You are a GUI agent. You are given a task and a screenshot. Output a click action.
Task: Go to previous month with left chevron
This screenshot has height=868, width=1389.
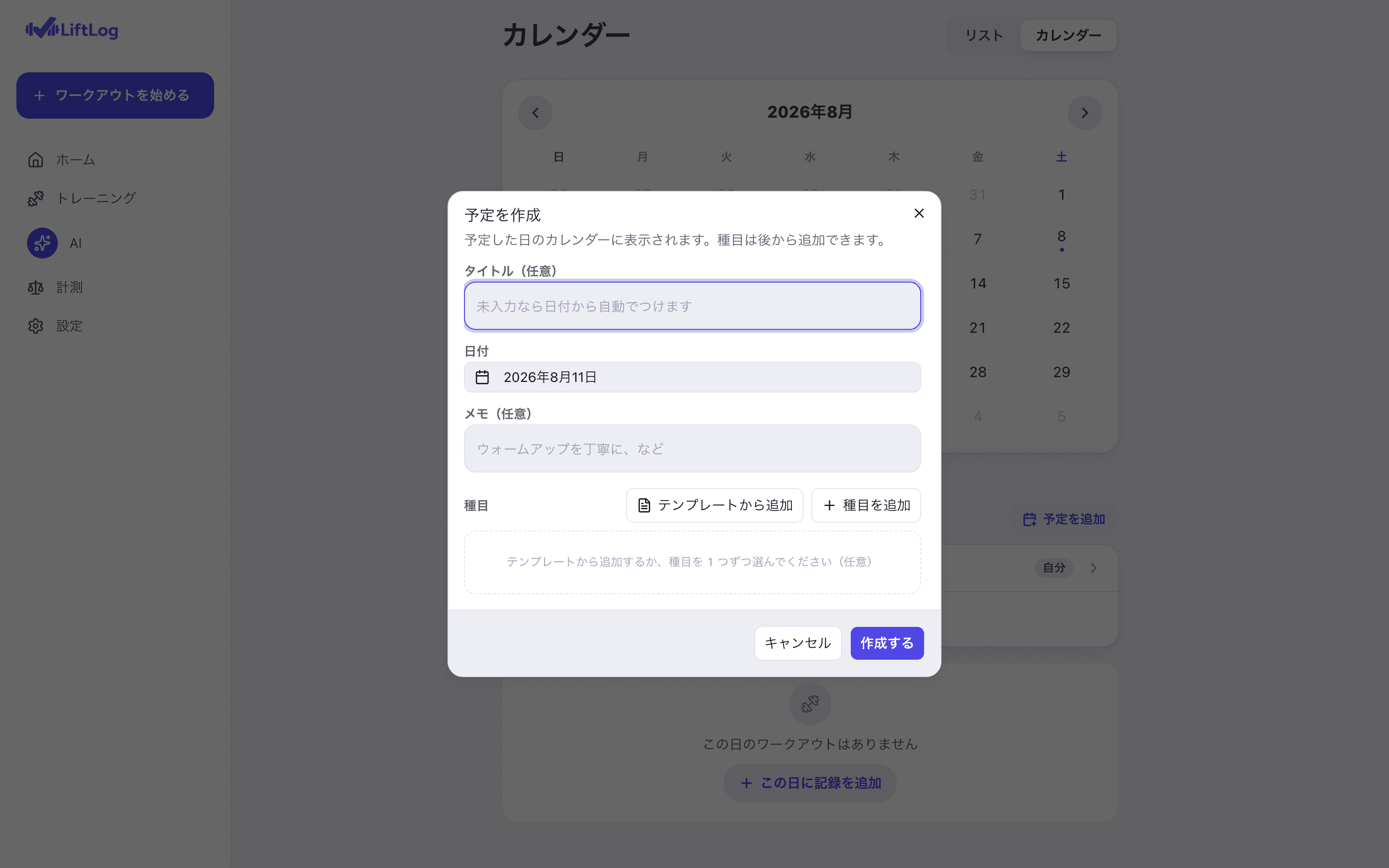click(535, 112)
